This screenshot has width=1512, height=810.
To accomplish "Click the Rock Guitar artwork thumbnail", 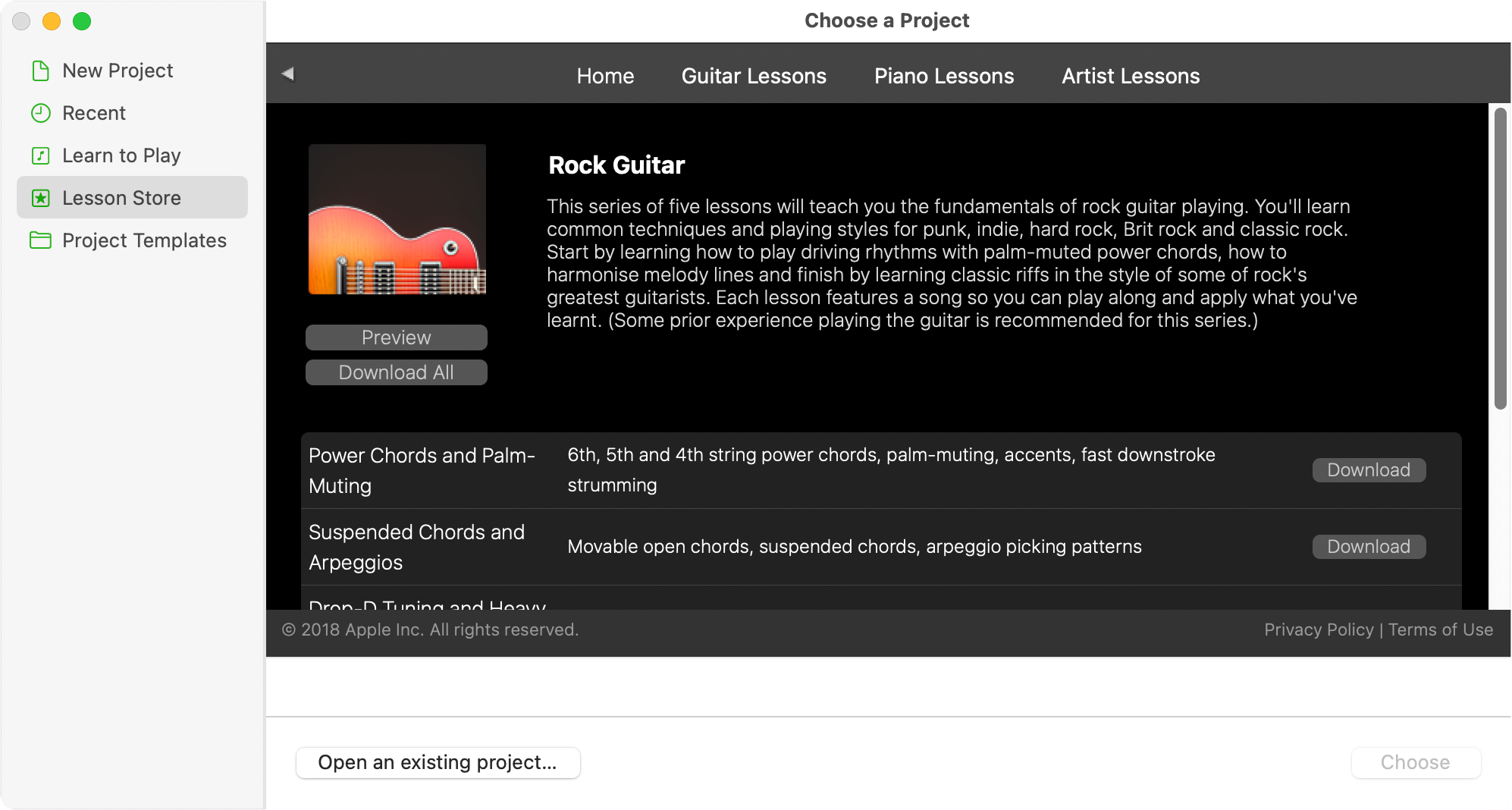I will [x=397, y=219].
